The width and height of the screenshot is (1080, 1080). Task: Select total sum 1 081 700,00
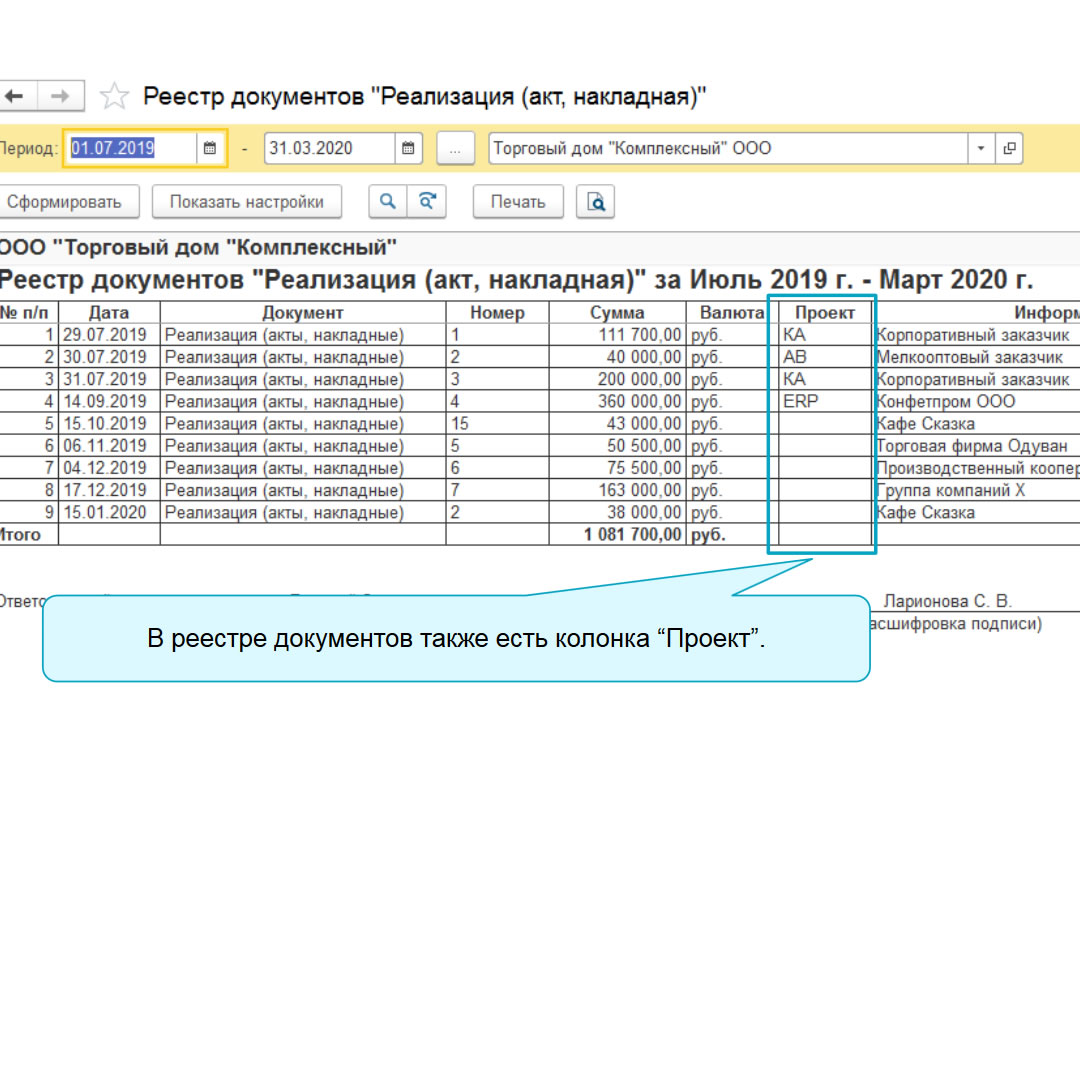point(617,534)
